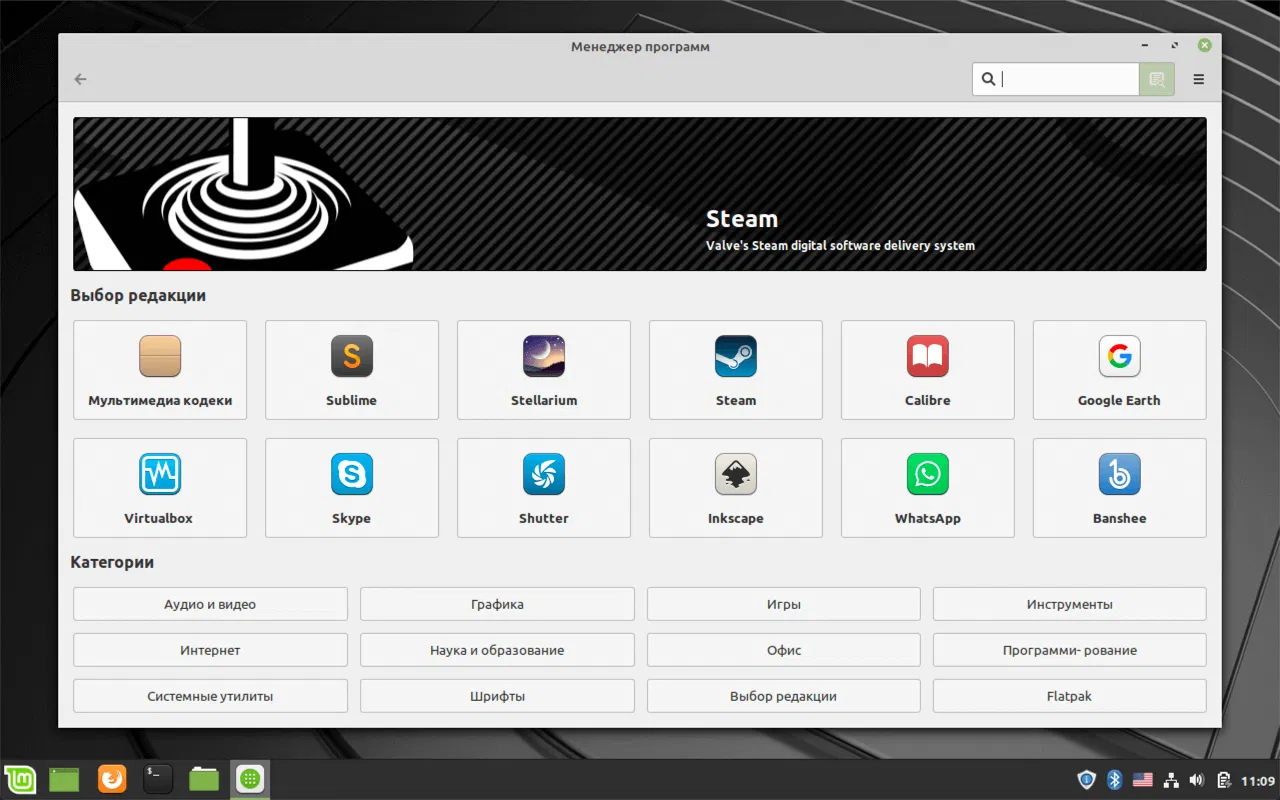Go back using the navigation arrow
Viewport: 1280px width, 800px height.
(80, 79)
